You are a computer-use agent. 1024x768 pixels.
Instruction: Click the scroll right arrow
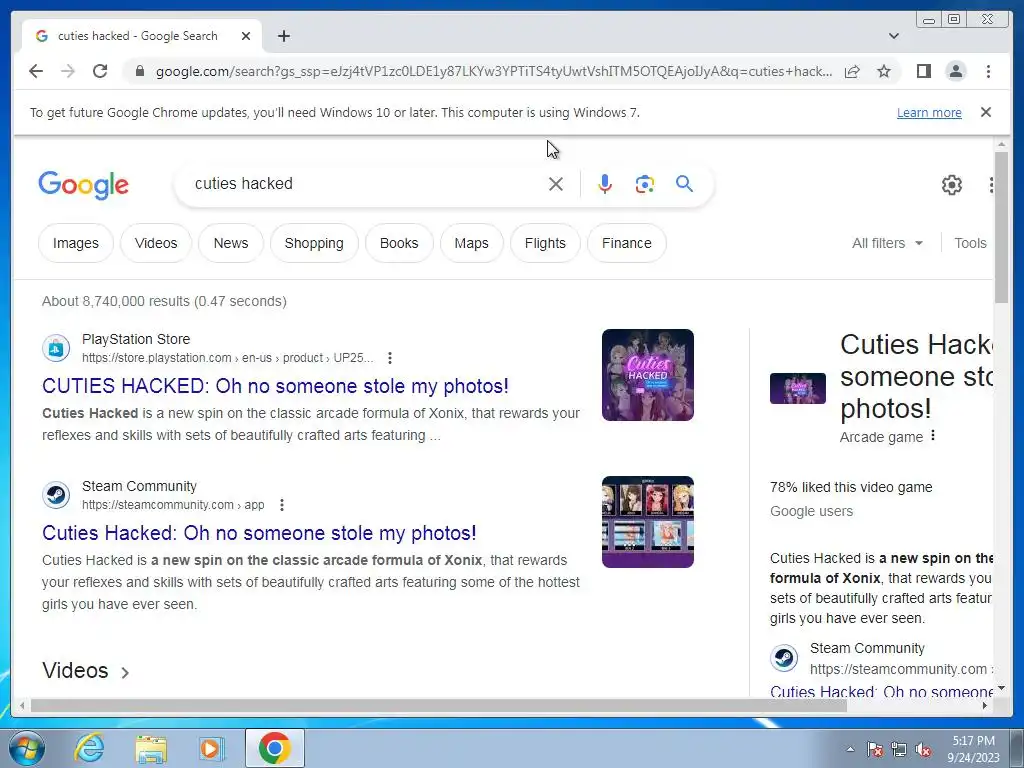tap(985, 705)
